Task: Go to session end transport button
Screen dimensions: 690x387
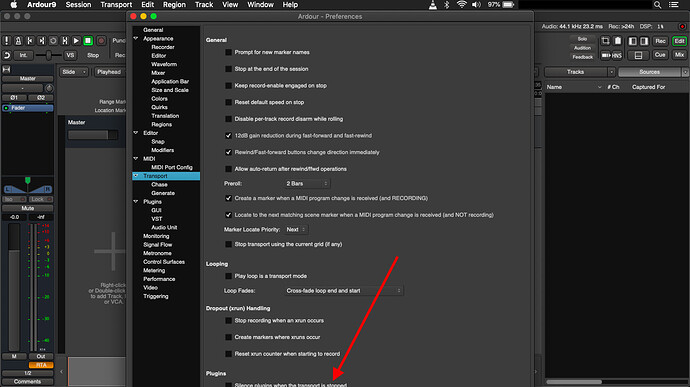Action: pyautogui.click(x=41, y=41)
